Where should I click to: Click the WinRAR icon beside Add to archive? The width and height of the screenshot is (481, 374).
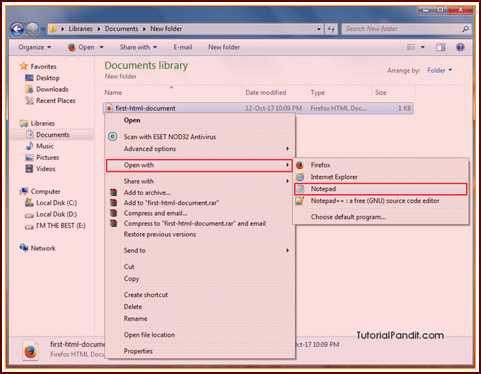[x=114, y=192]
